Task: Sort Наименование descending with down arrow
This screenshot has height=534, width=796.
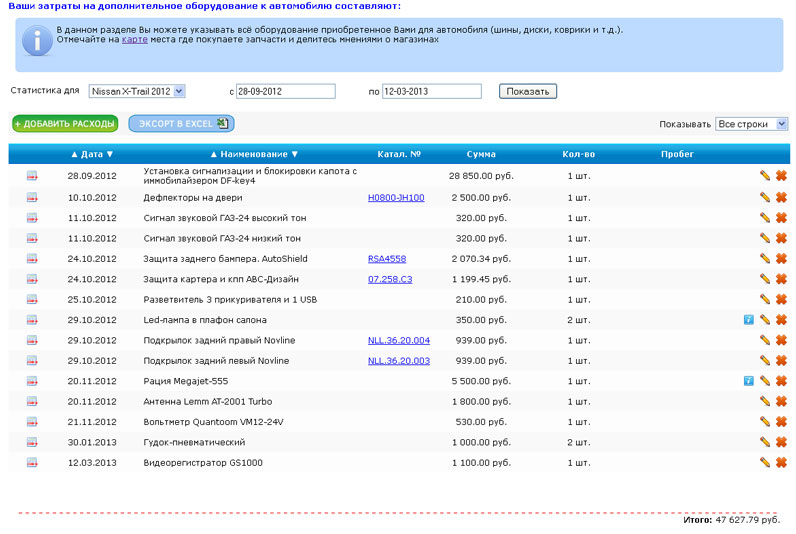Action: 295,154
